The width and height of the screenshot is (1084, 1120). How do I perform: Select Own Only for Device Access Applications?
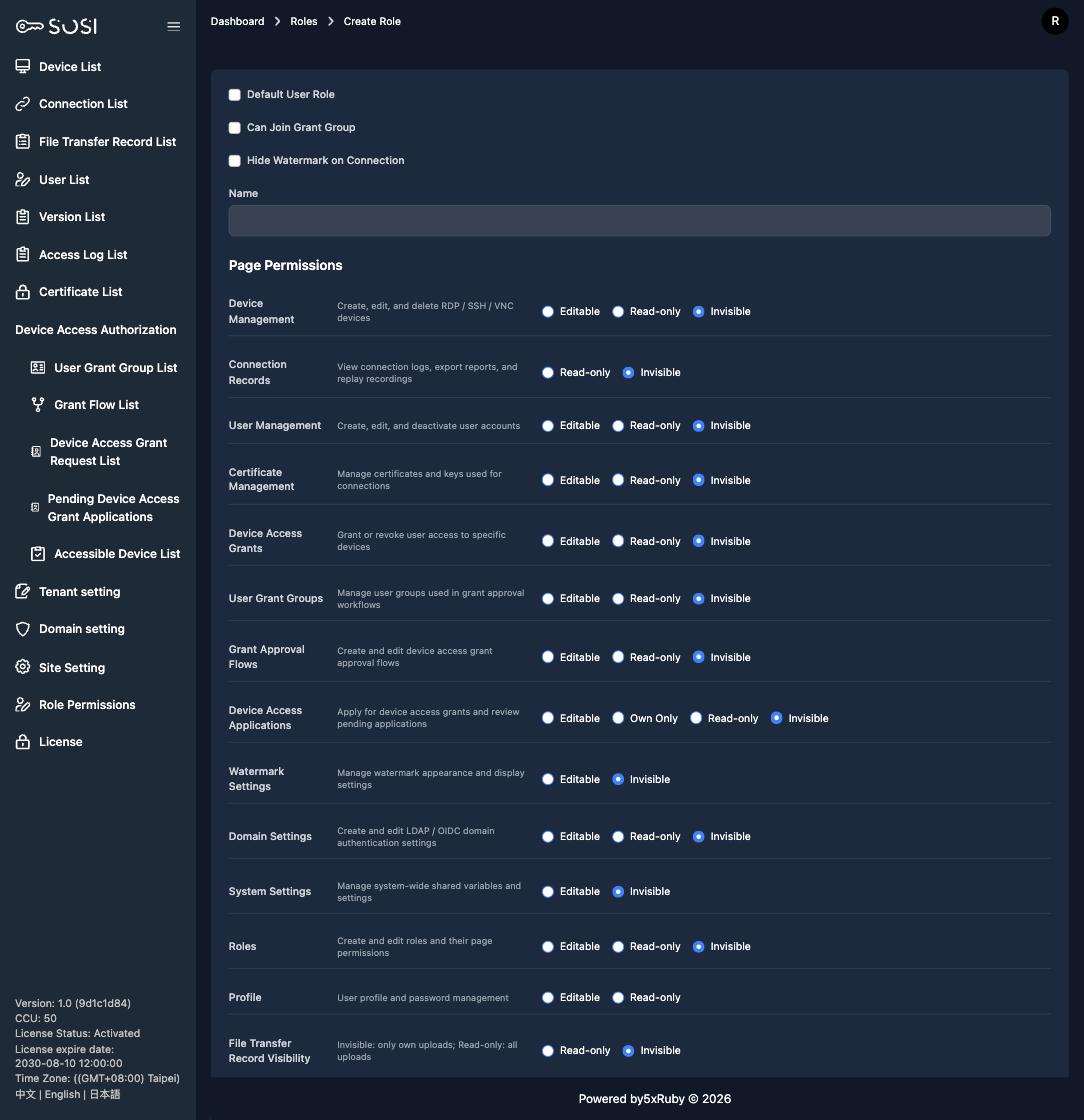click(x=618, y=719)
